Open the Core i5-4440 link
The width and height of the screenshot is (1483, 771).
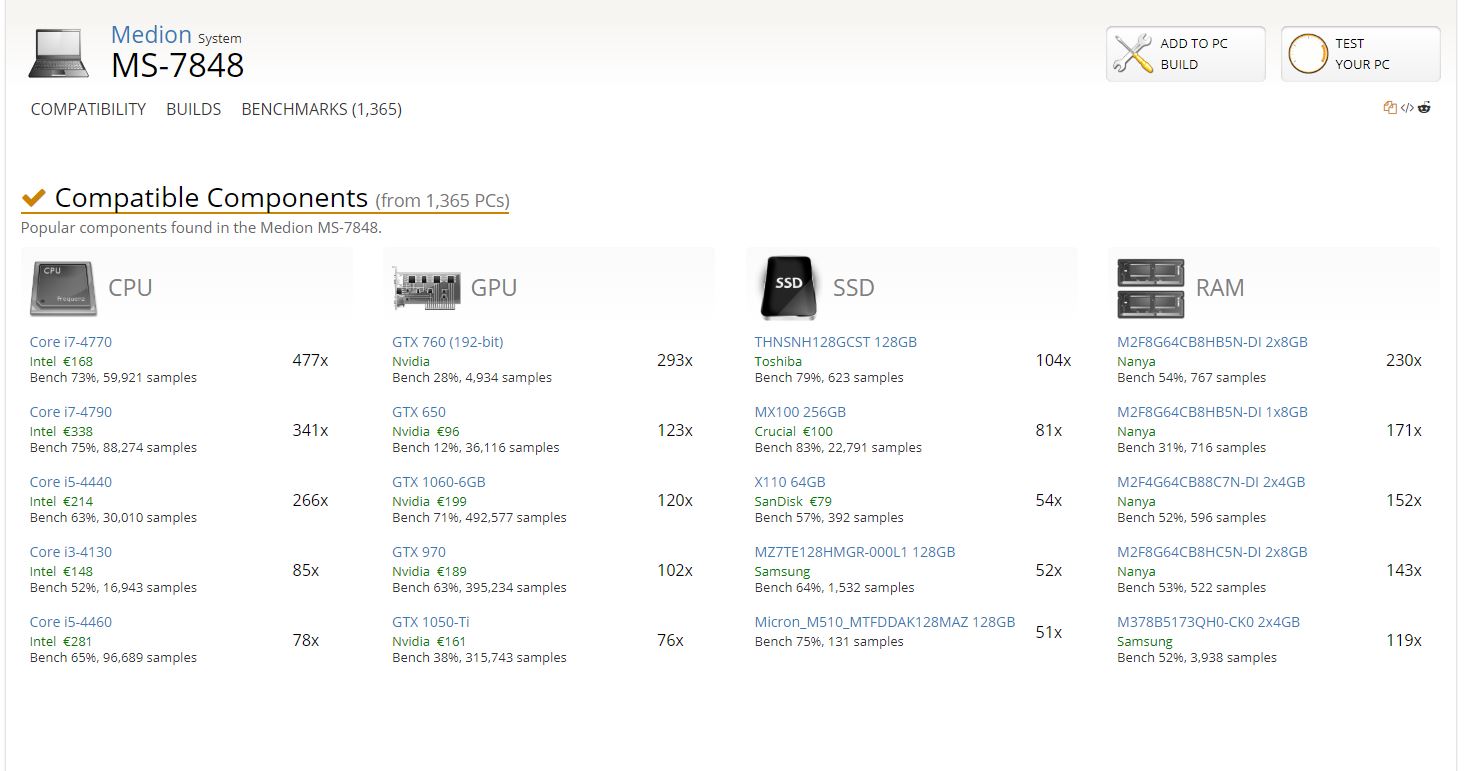tap(70, 482)
